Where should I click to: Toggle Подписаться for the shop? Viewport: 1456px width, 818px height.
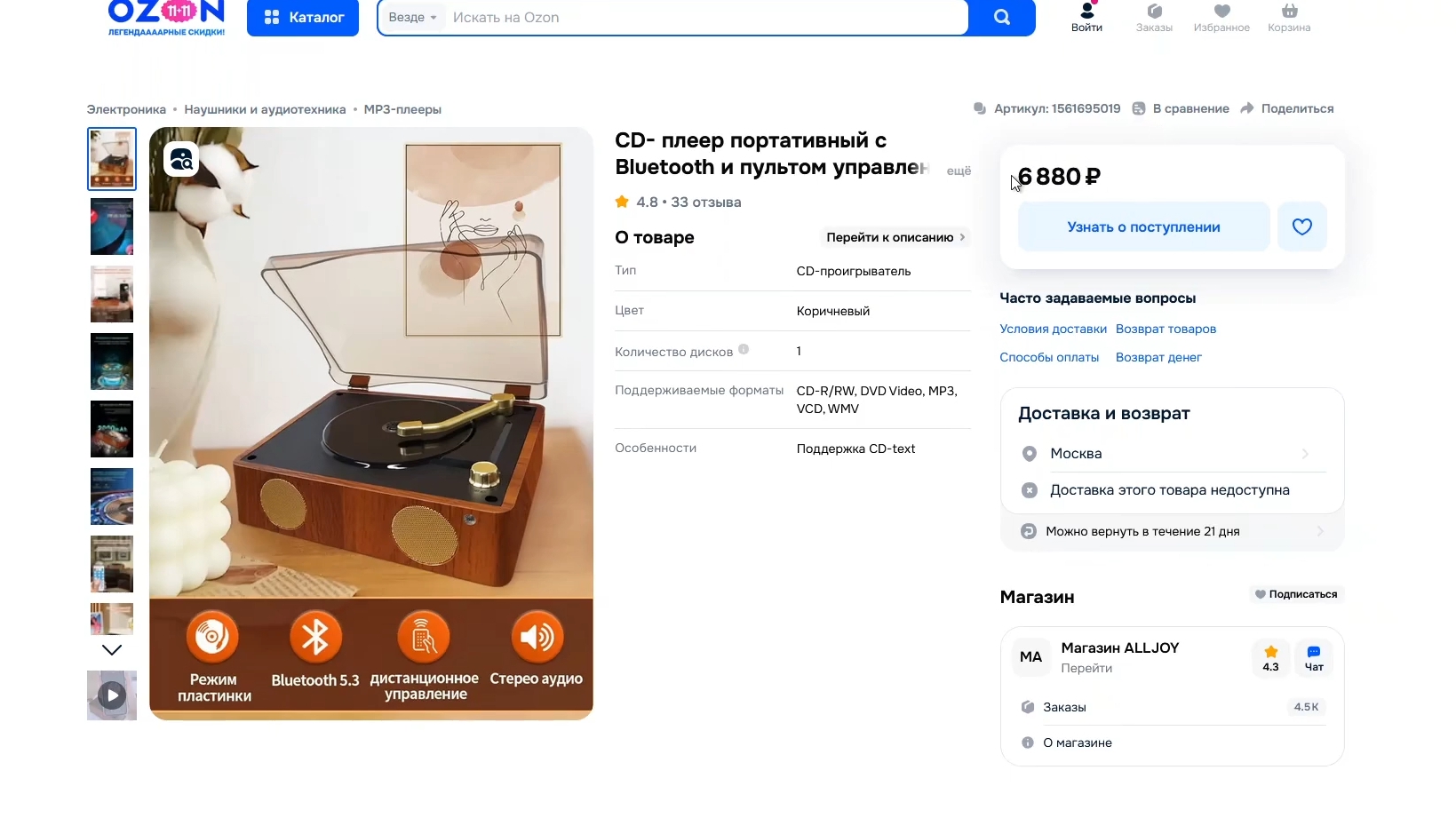[x=1296, y=594]
